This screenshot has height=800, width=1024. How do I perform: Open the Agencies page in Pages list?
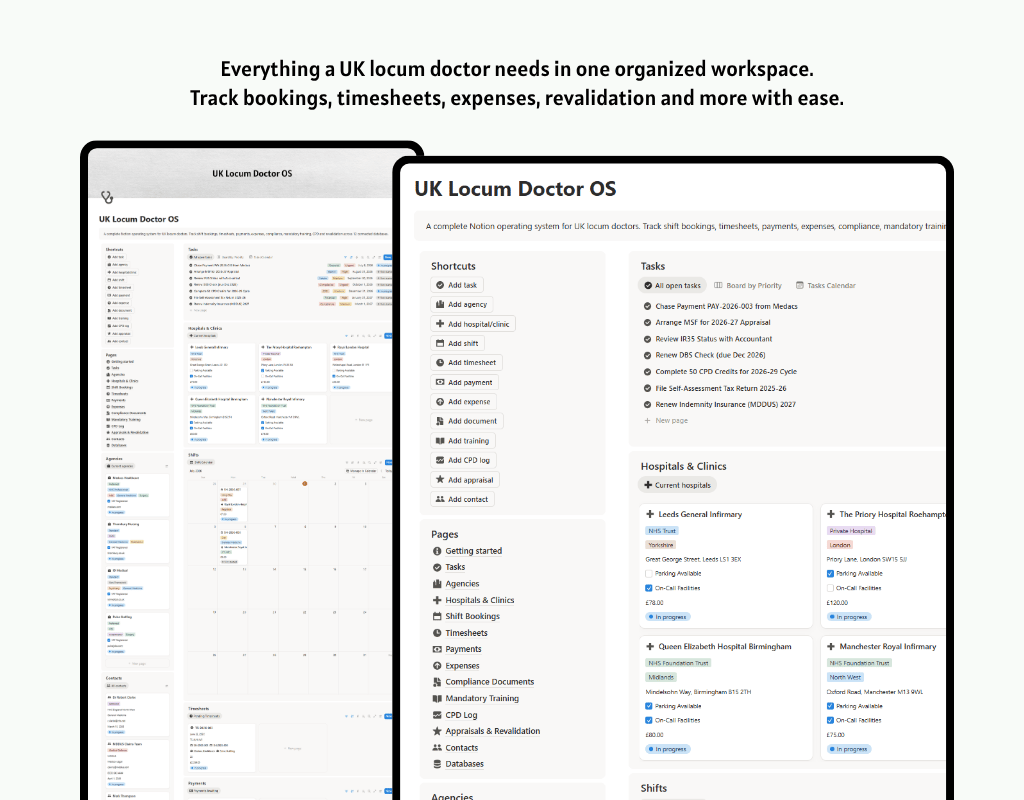462,584
